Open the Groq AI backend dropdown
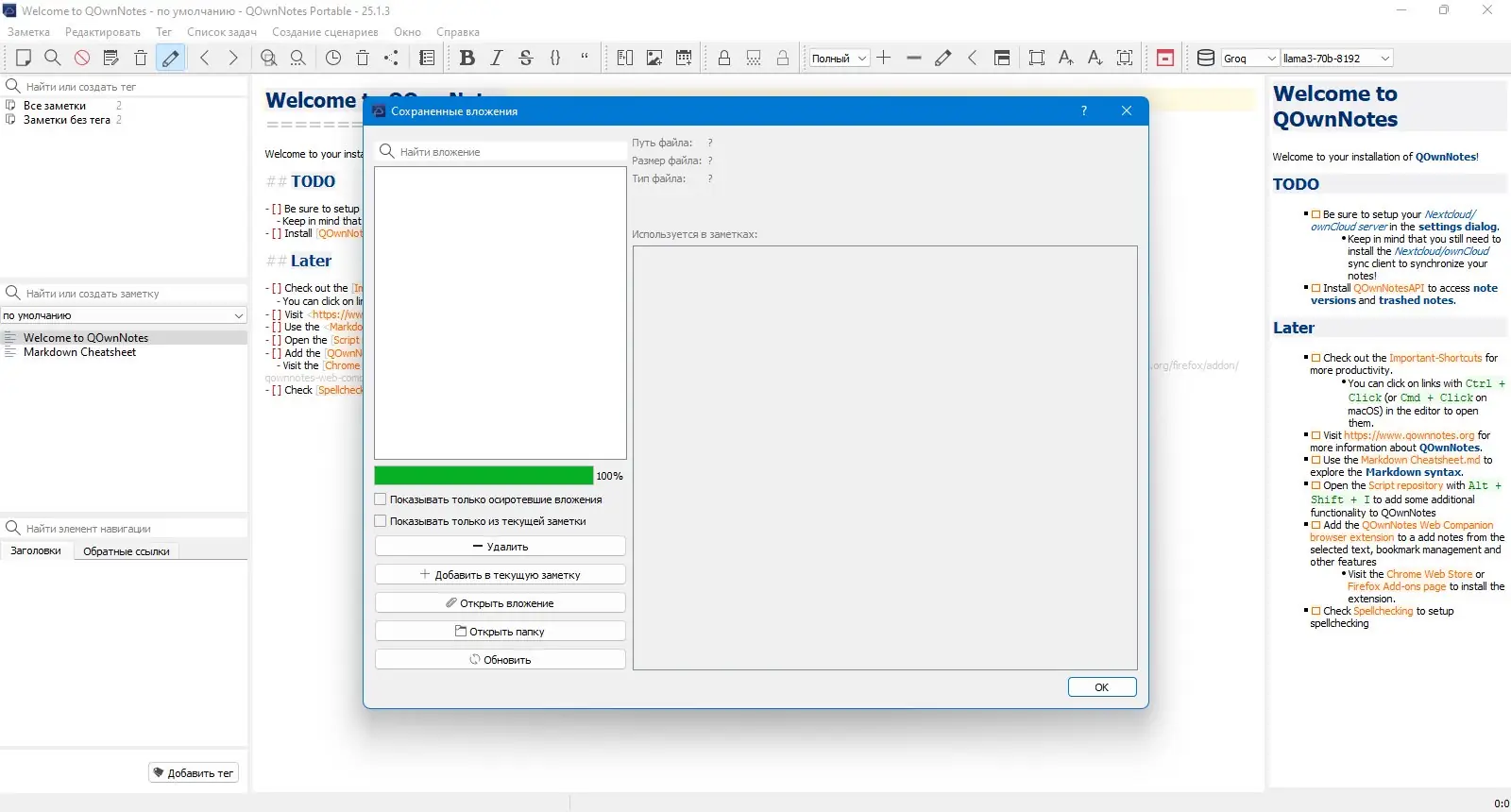Viewport: 1511px width, 812px height. 1250,58
